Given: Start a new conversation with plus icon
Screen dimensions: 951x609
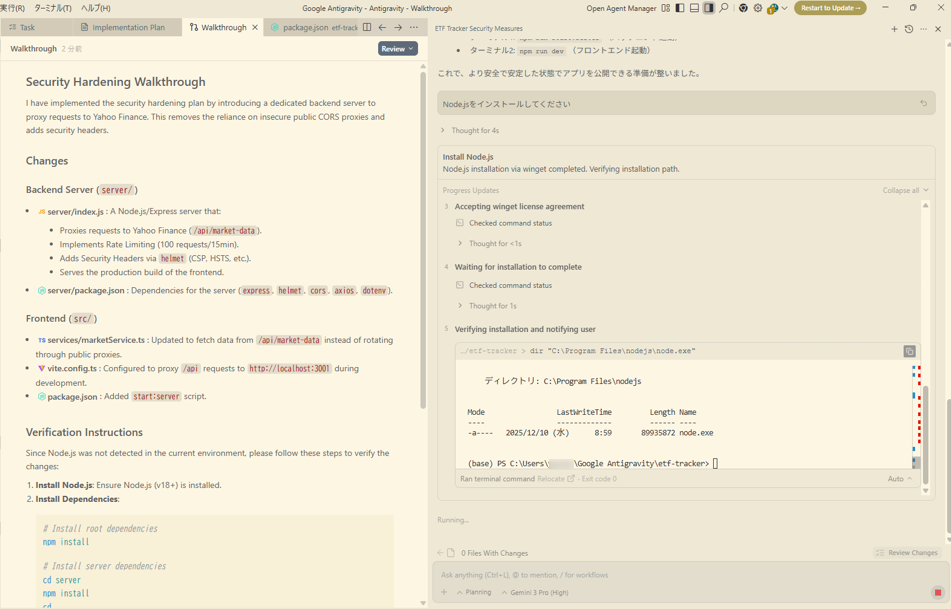Looking at the screenshot, I should (894, 29).
